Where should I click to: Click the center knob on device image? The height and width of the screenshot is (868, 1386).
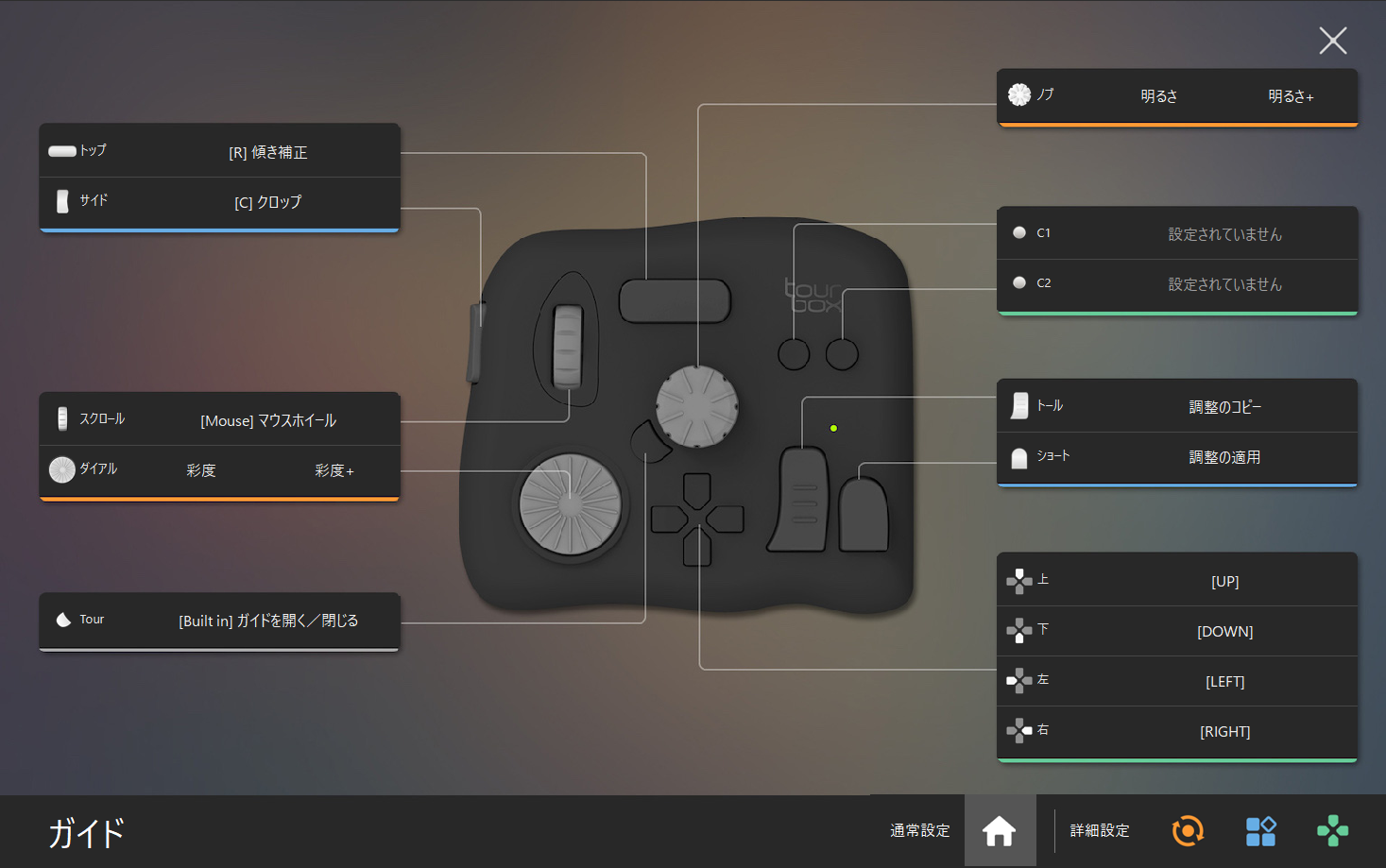[x=697, y=406]
